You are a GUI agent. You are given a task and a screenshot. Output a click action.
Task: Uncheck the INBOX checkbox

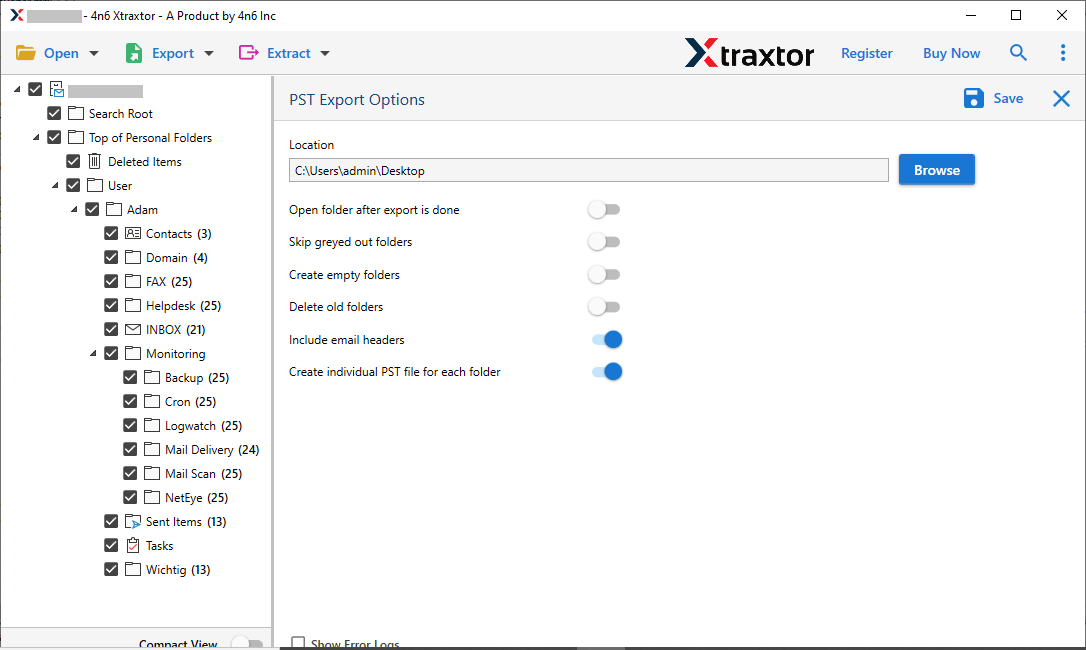(111, 329)
